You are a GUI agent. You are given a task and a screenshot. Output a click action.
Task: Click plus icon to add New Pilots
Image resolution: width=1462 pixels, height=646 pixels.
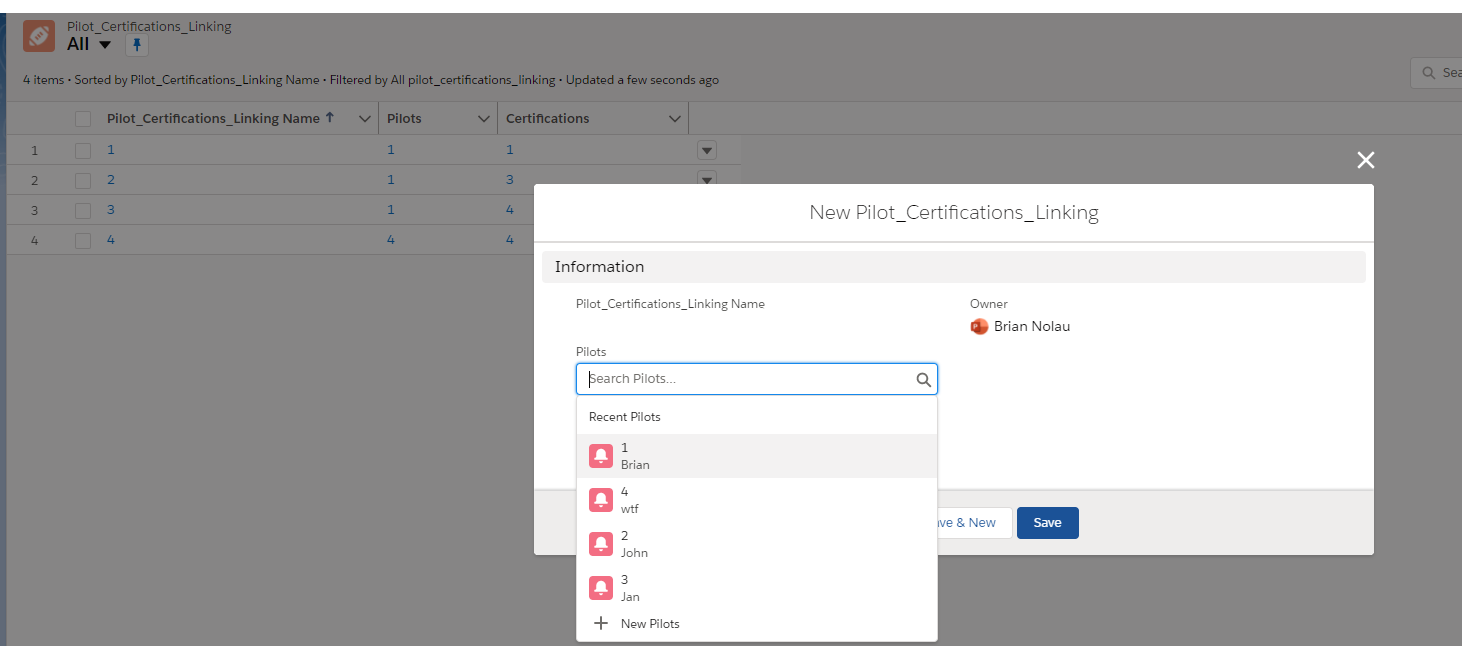[601, 624]
